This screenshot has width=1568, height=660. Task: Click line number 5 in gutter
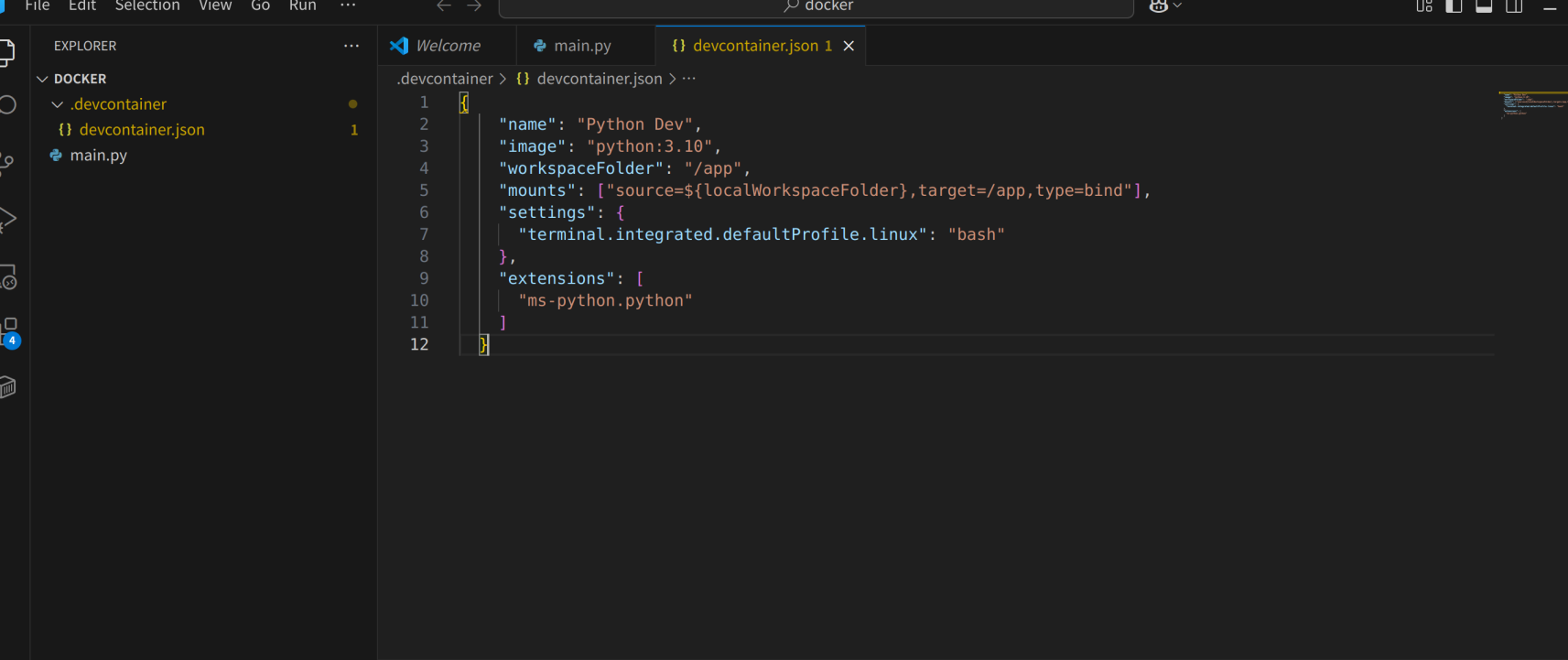click(x=424, y=190)
